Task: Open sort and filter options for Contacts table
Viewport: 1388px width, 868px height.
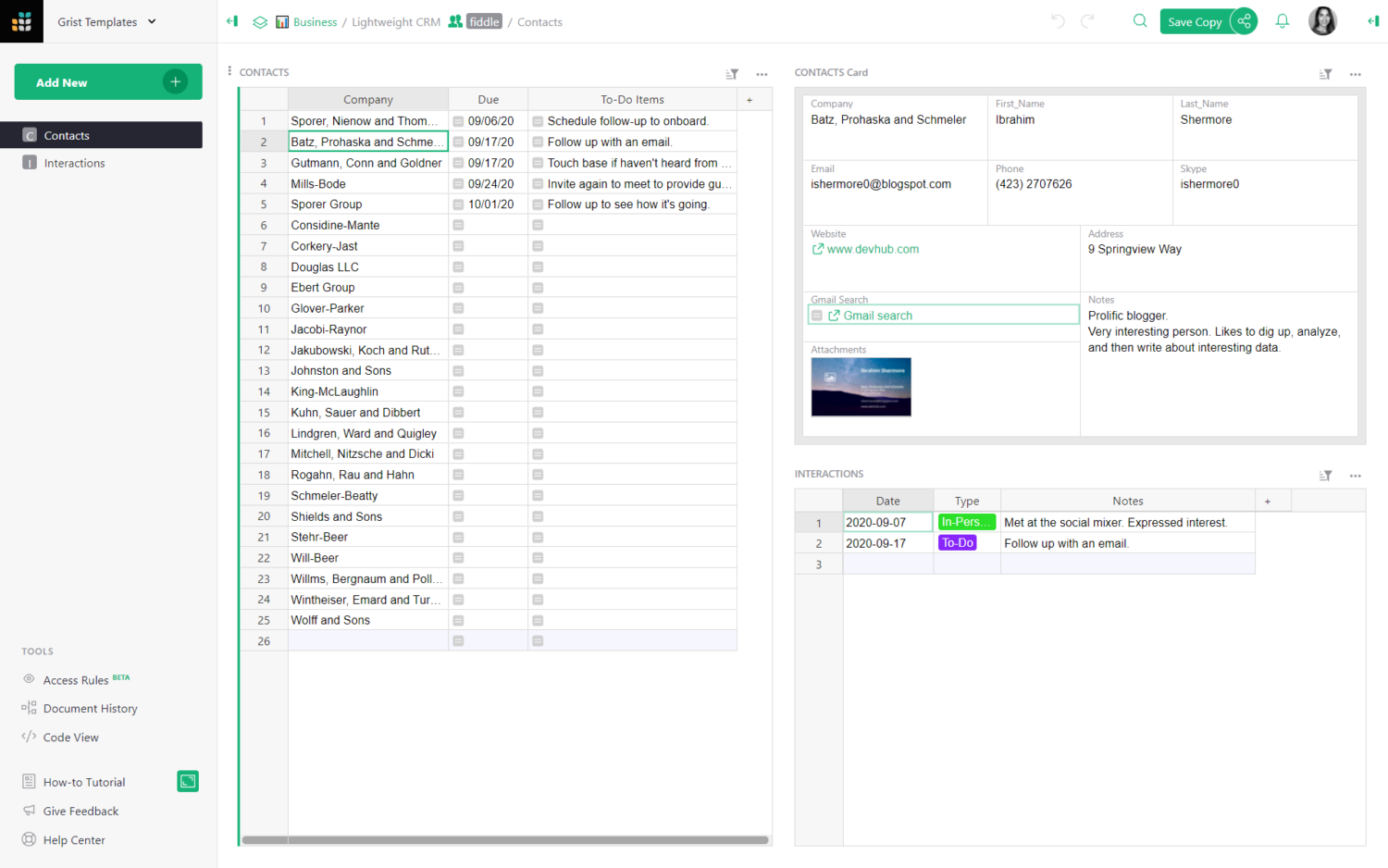Action: point(732,73)
